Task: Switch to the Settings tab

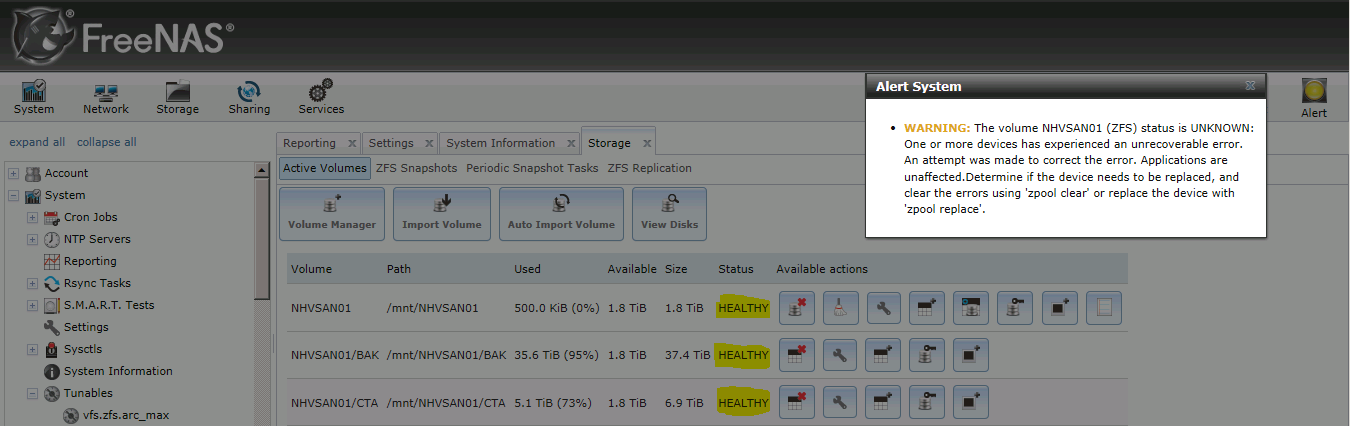Action: 390,143
